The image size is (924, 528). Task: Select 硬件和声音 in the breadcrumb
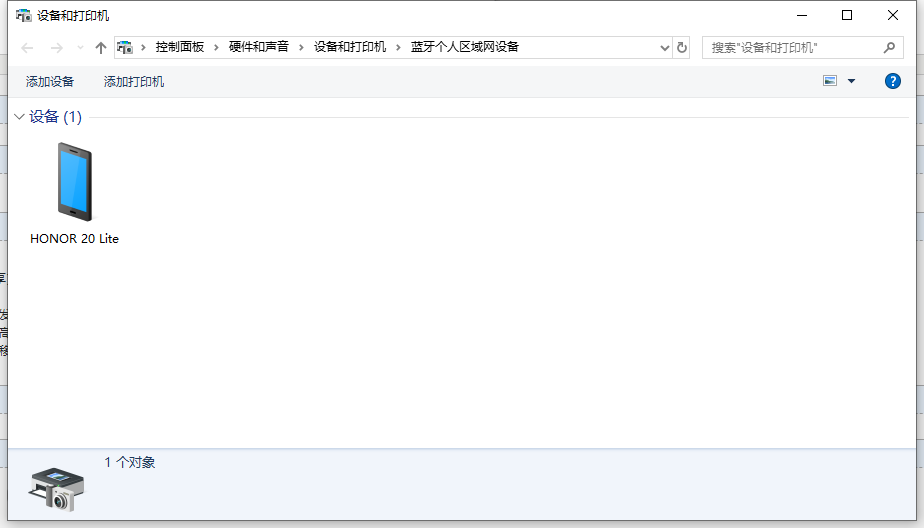pos(259,47)
